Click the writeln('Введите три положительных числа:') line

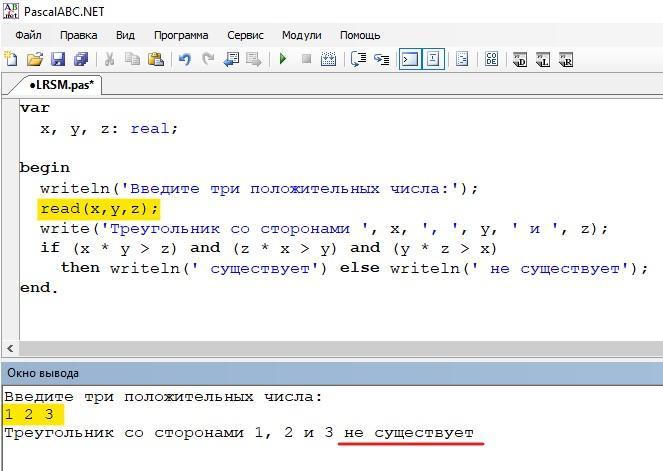pos(259,189)
